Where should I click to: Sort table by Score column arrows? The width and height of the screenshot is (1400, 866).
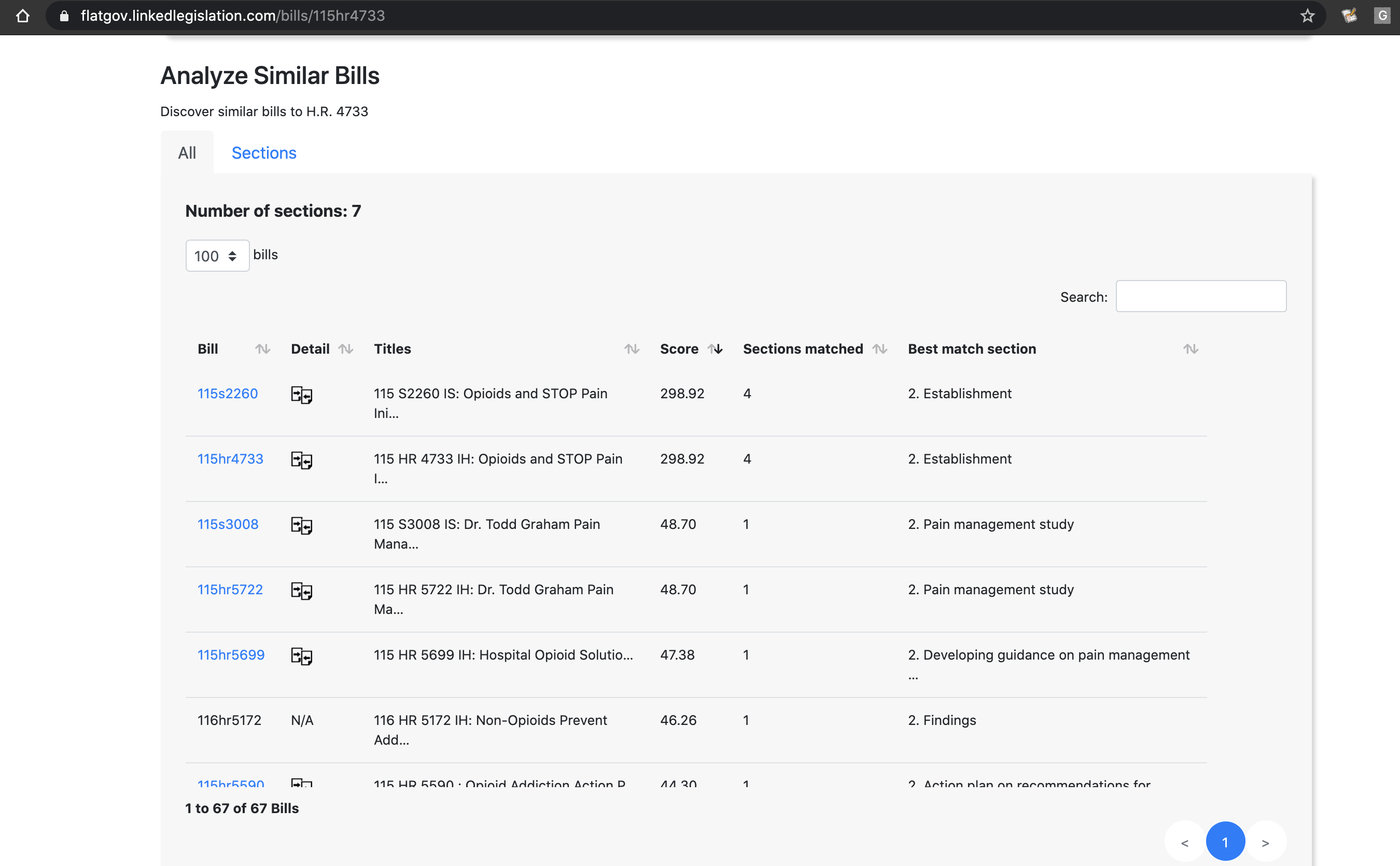click(x=715, y=349)
